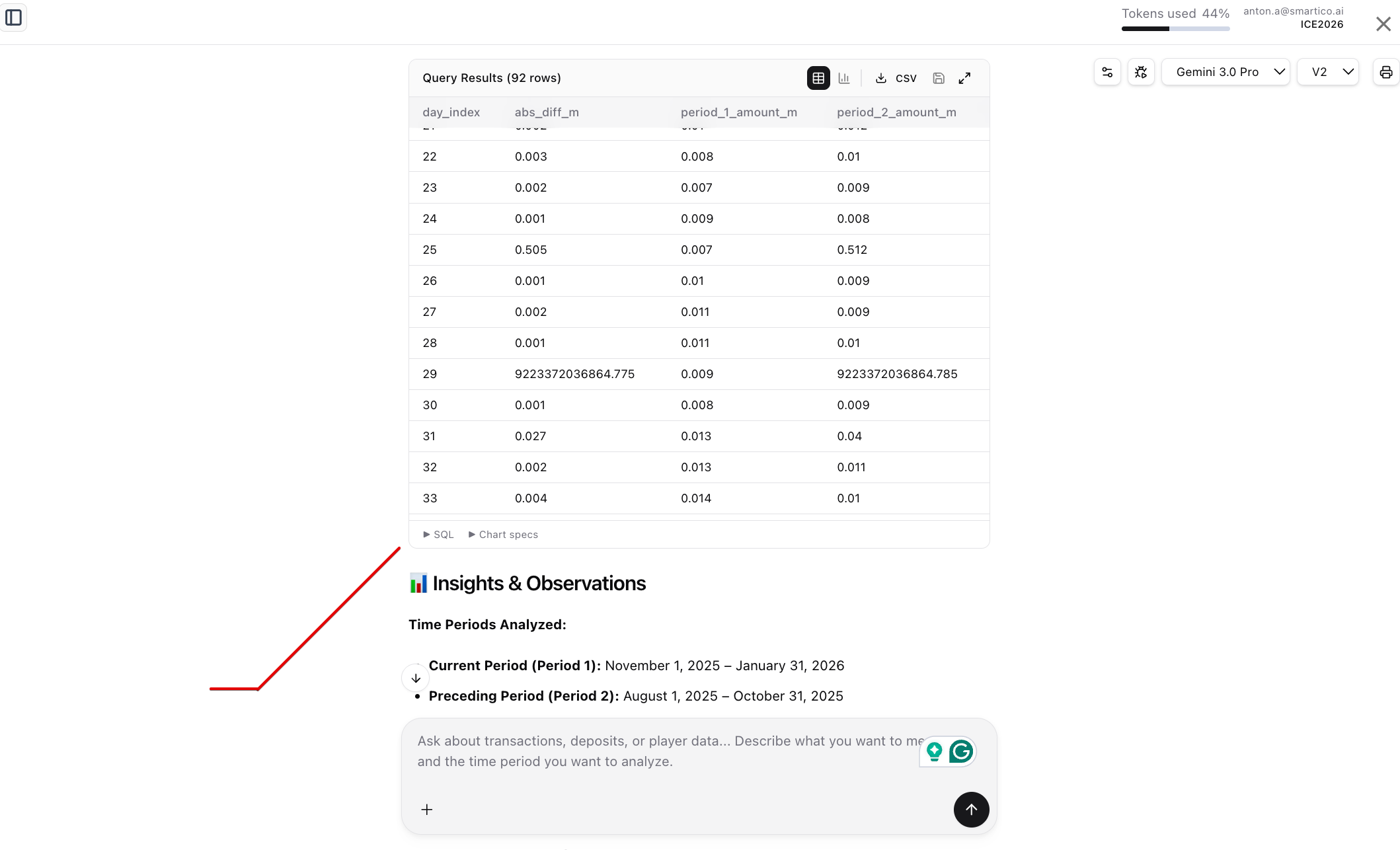Send message with the up-arrow button
Viewport: 1400px width, 850px height.
click(971, 810)
